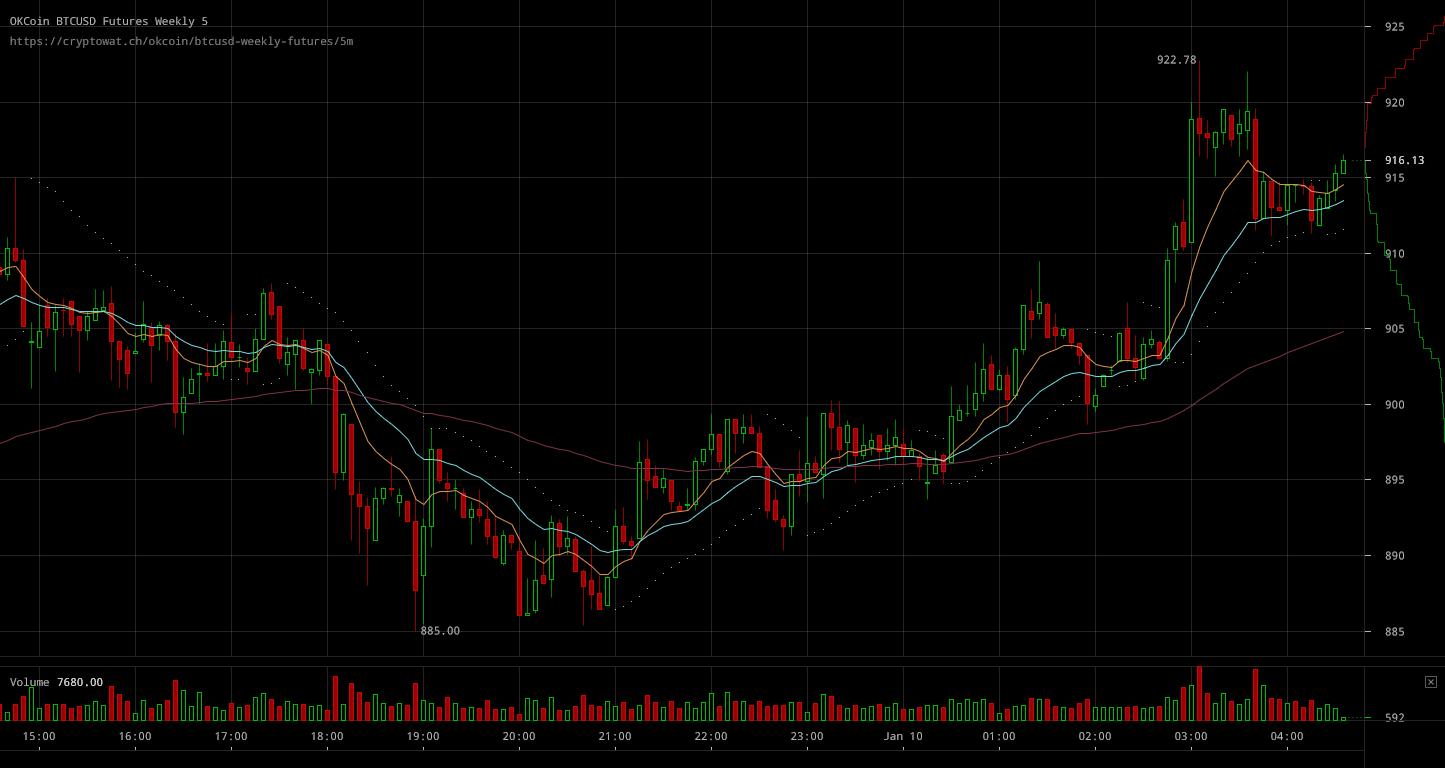Click the 20:00 time axis label

tap(519, 737)
